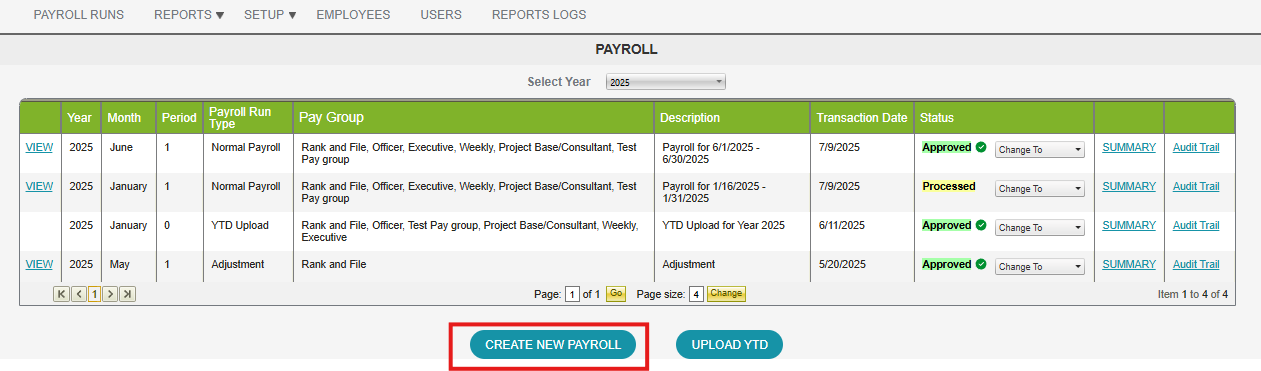The width and height of the screenshot is (1261, 371).
Task: Open Audit Trail for YTD Upload row
Action: tap(1196, 225)
